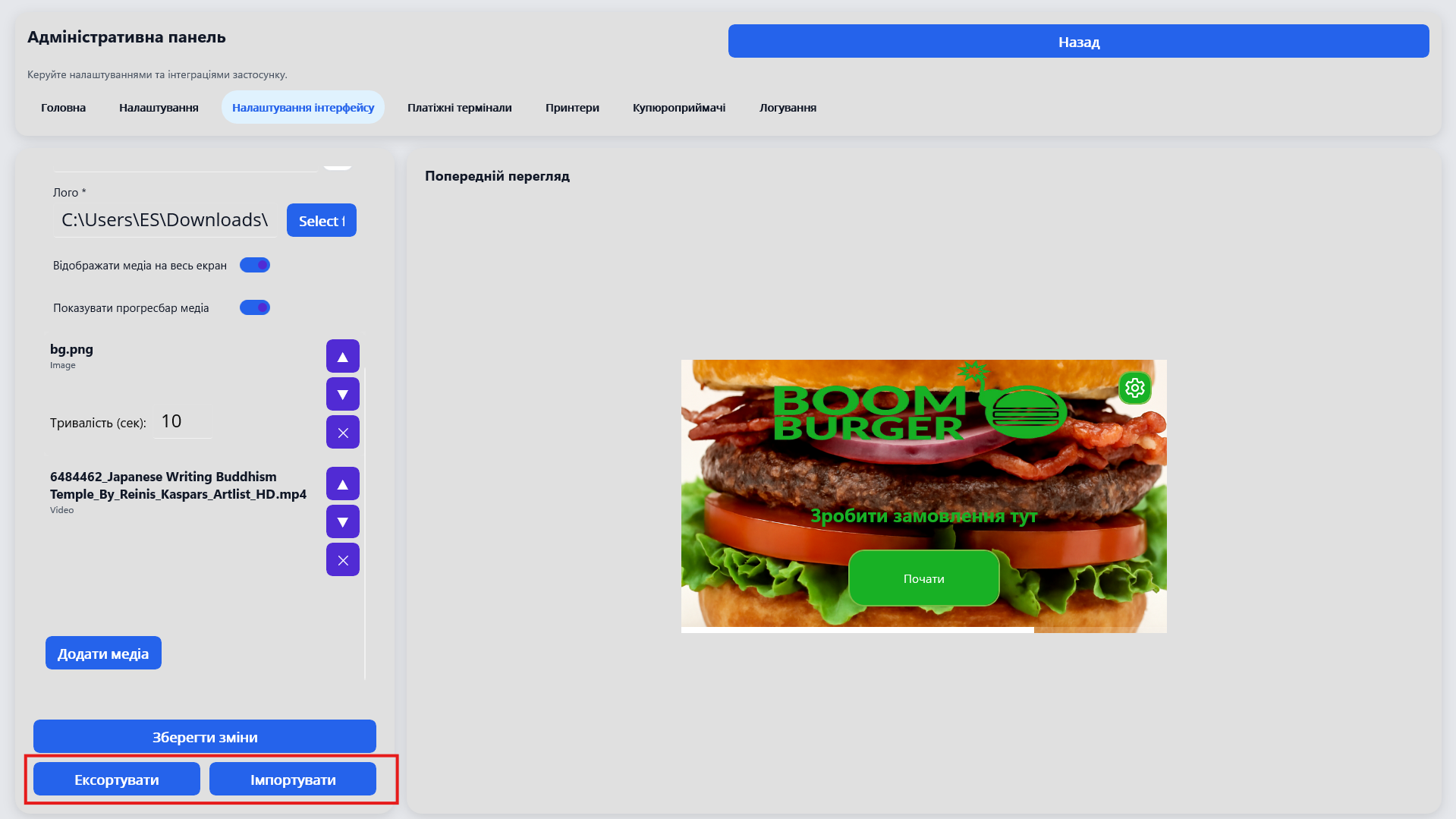Screen dimensions: 1456x819
Task: Toggle fullscreen media display switch
Action: (255, 265)
